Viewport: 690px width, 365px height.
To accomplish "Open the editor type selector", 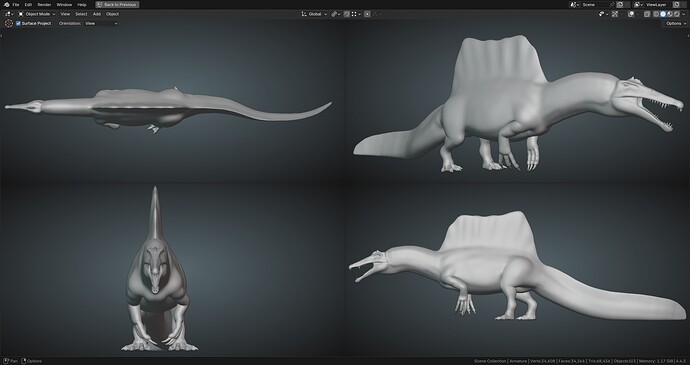I will [x=9, y=14].
